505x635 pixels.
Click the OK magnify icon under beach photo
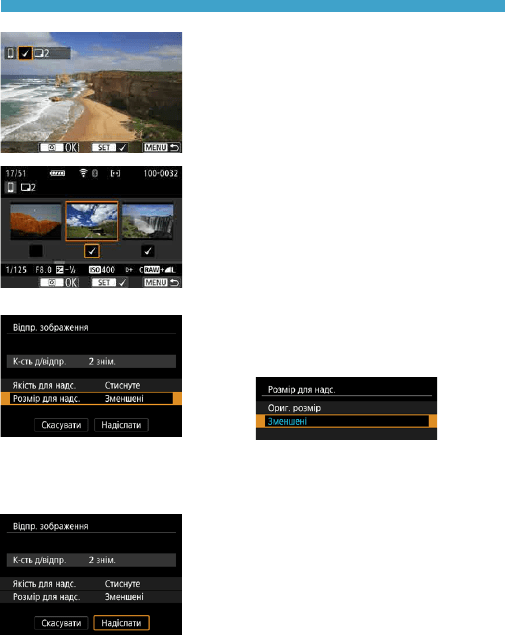59,147
